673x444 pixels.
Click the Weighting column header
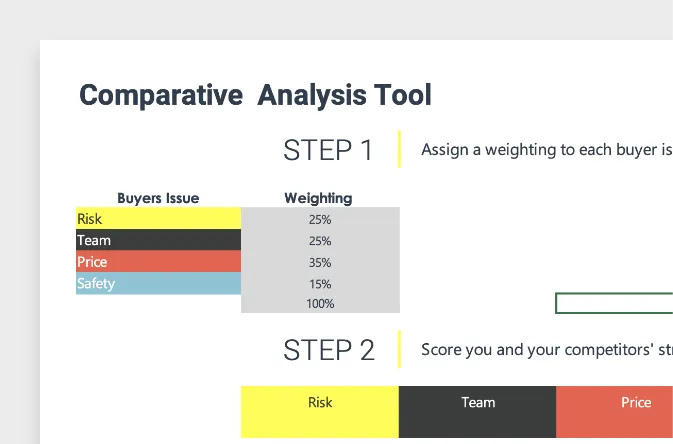(x=318, y=198)
